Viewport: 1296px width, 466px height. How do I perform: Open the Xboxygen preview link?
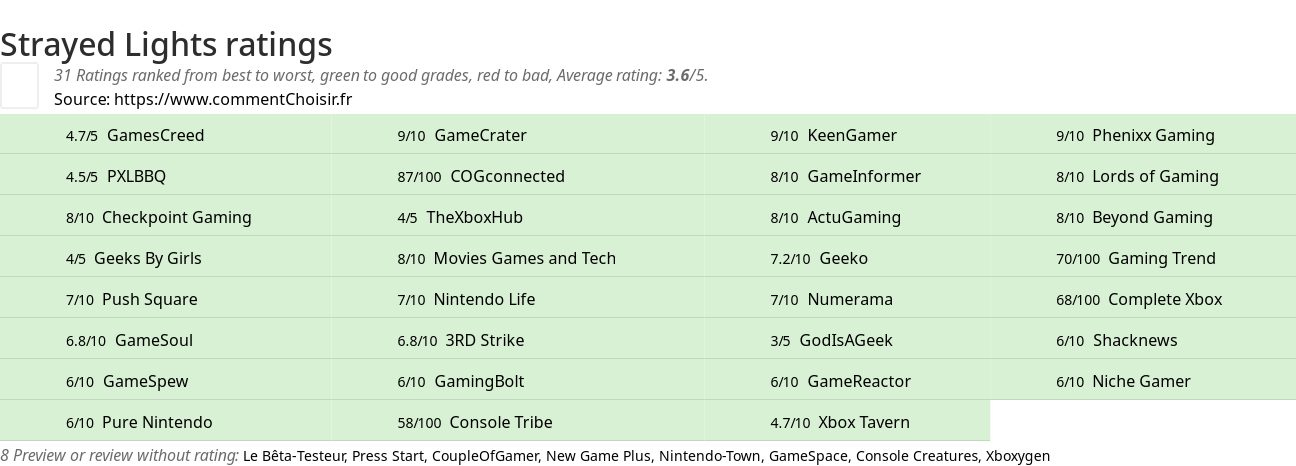click(1018, 456)
